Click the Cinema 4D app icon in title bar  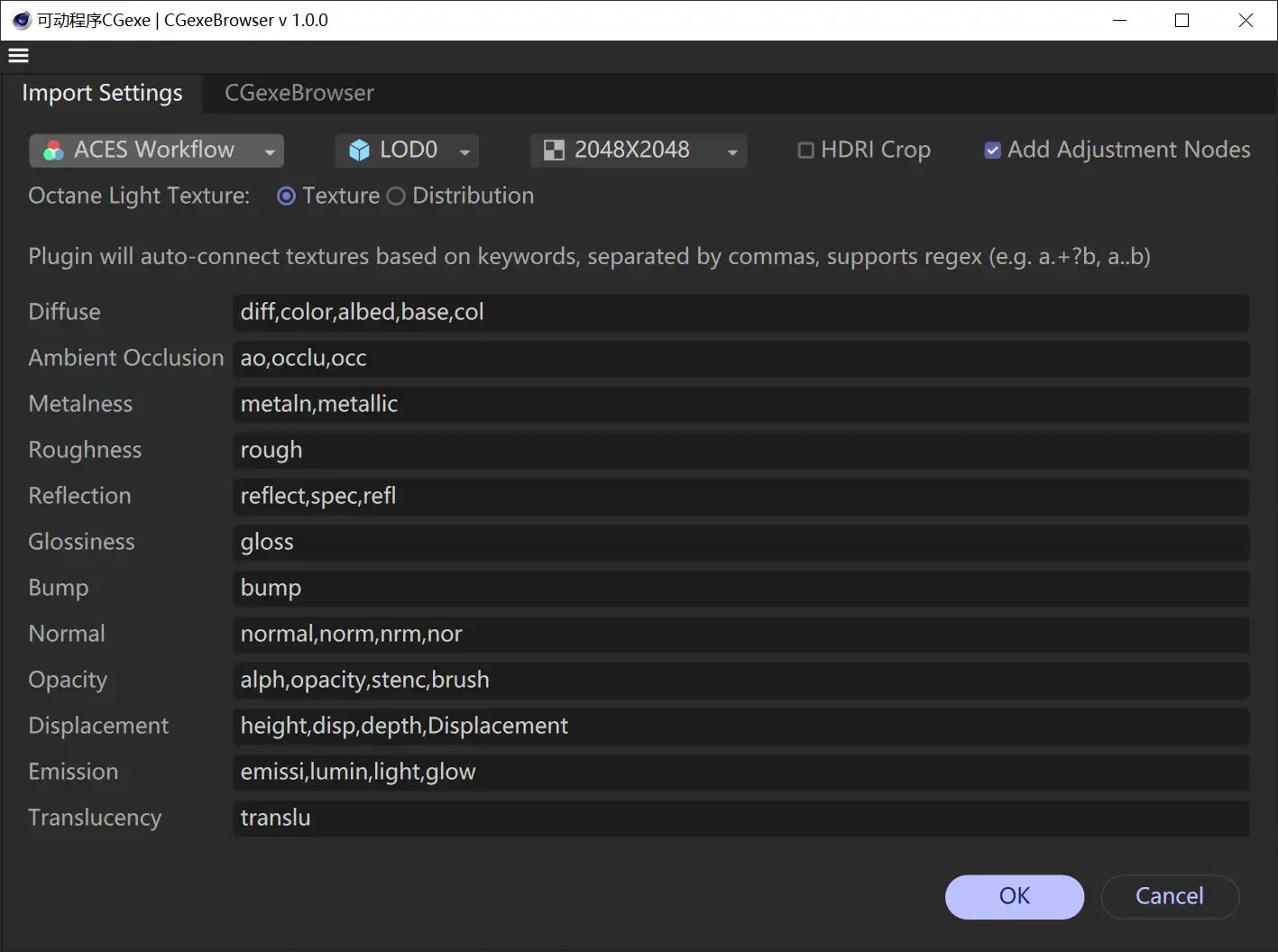coord(21,20)
